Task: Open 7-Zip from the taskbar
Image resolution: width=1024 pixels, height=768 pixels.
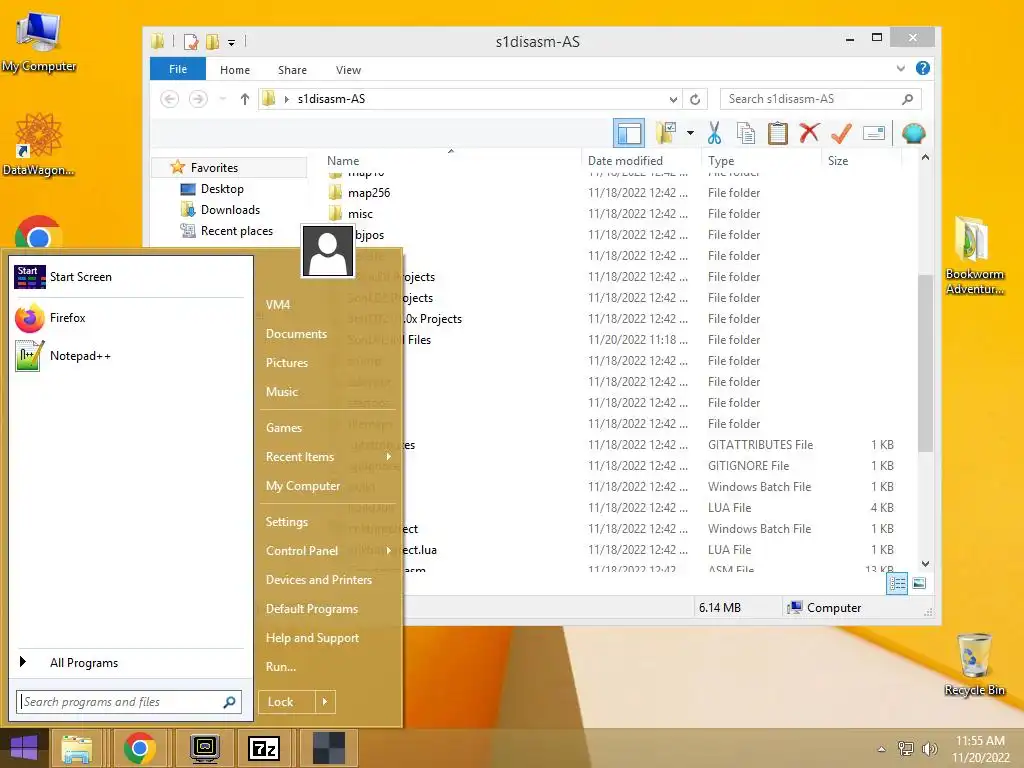Action: pyautogui.click(x=264, y=748)
